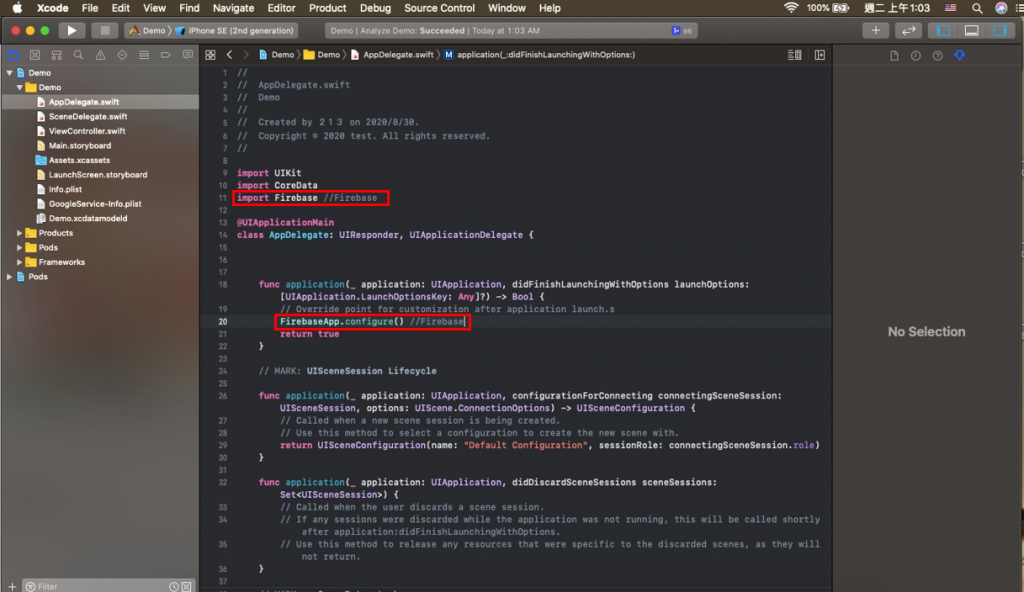This screenshot has height=592, width=1024.
Task: Collapse the Demo project root
Action: click(9, 73)
